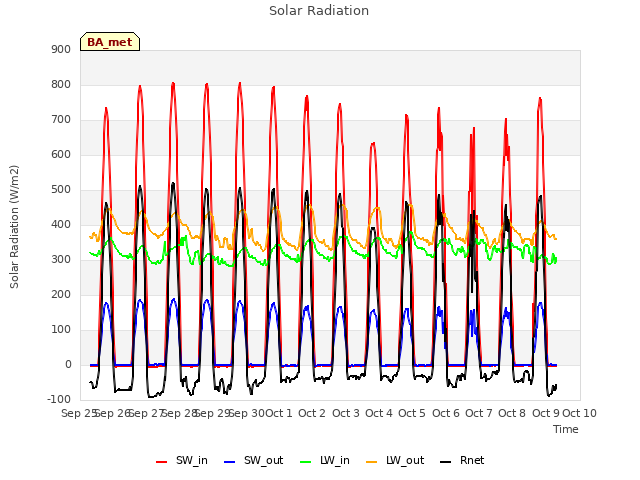Click the 0 y-axis tick label

tap(68, 365)
